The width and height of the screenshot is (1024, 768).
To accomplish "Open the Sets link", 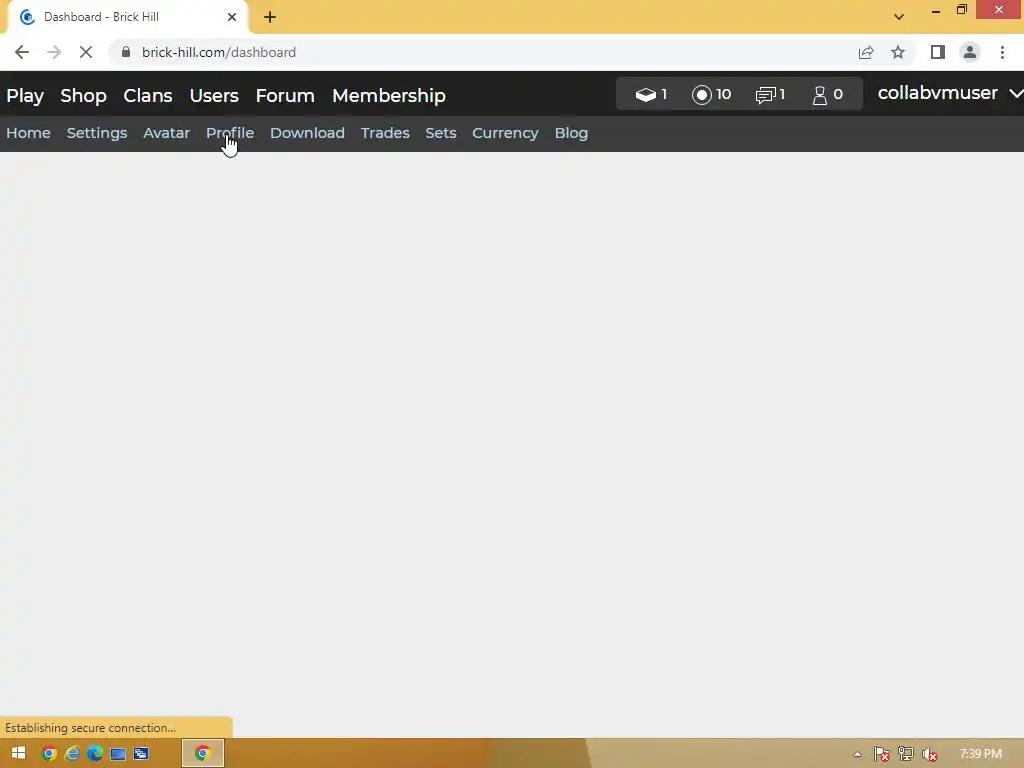I will [441, 133].
